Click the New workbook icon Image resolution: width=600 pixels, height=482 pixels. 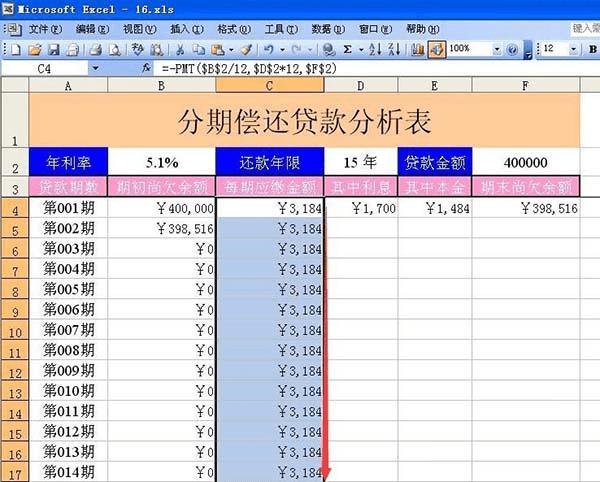pos(16,49)
